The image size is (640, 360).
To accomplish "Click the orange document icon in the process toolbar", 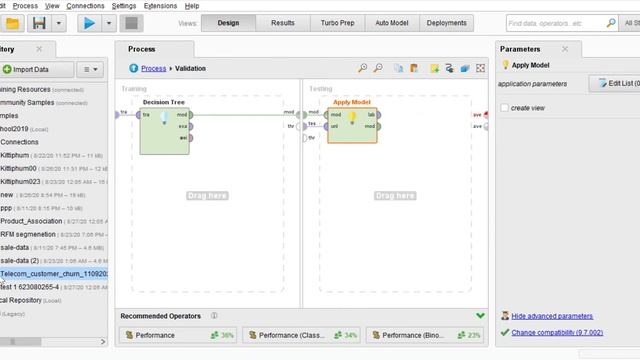I will coord(414,68).
